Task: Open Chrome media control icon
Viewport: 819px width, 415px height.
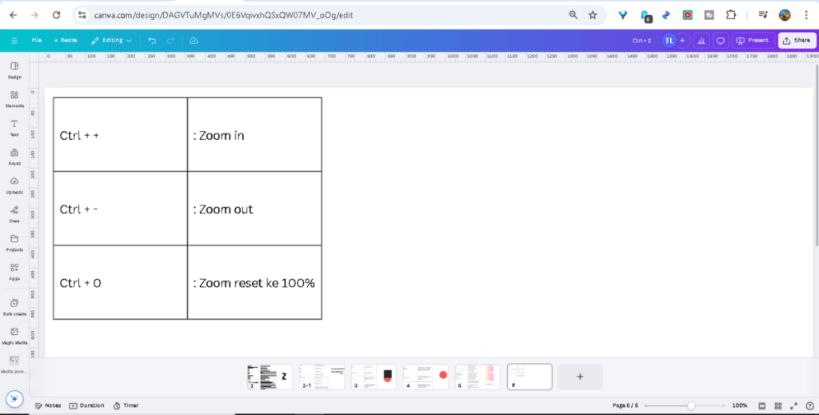Action: coord(763,15)
